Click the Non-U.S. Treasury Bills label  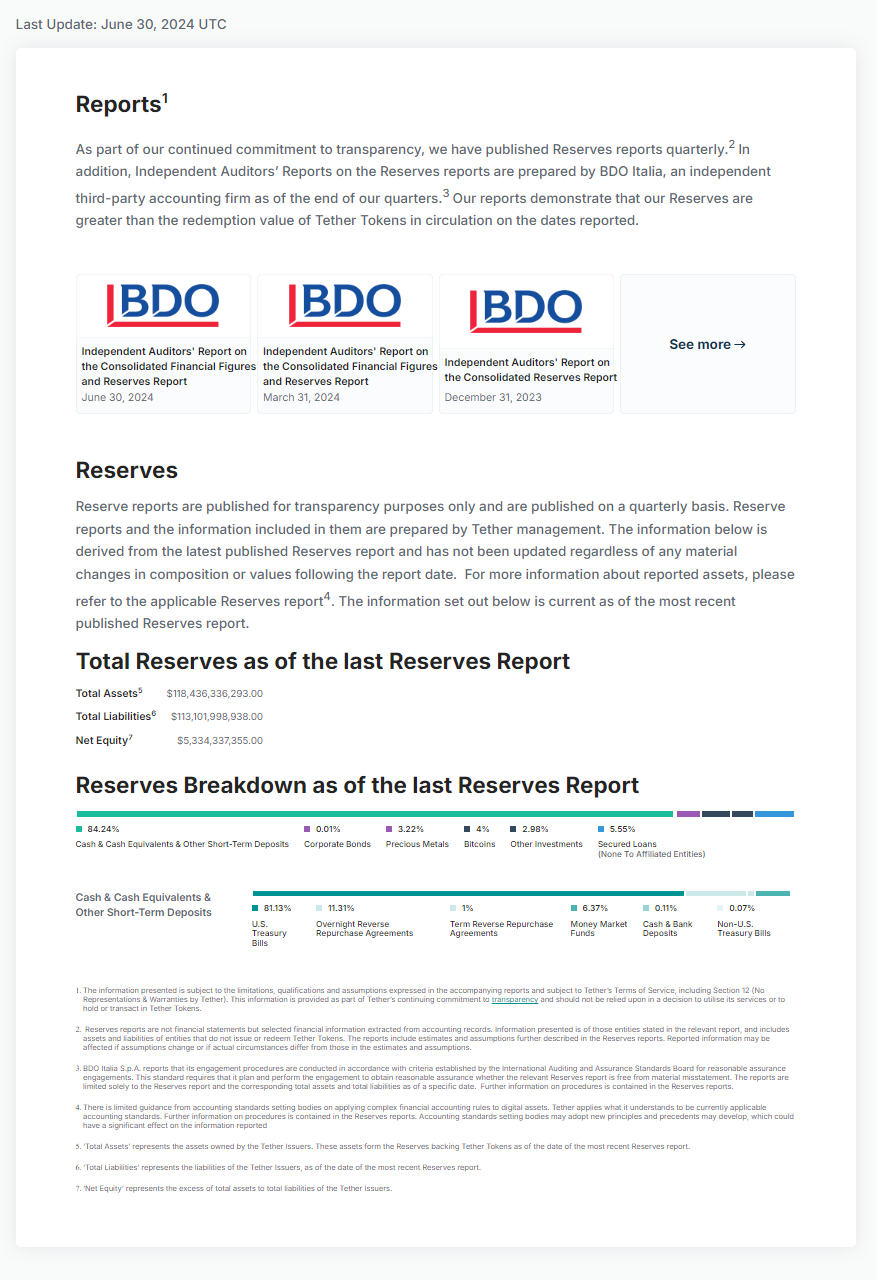pyautogui.click(x=744, y=929)
